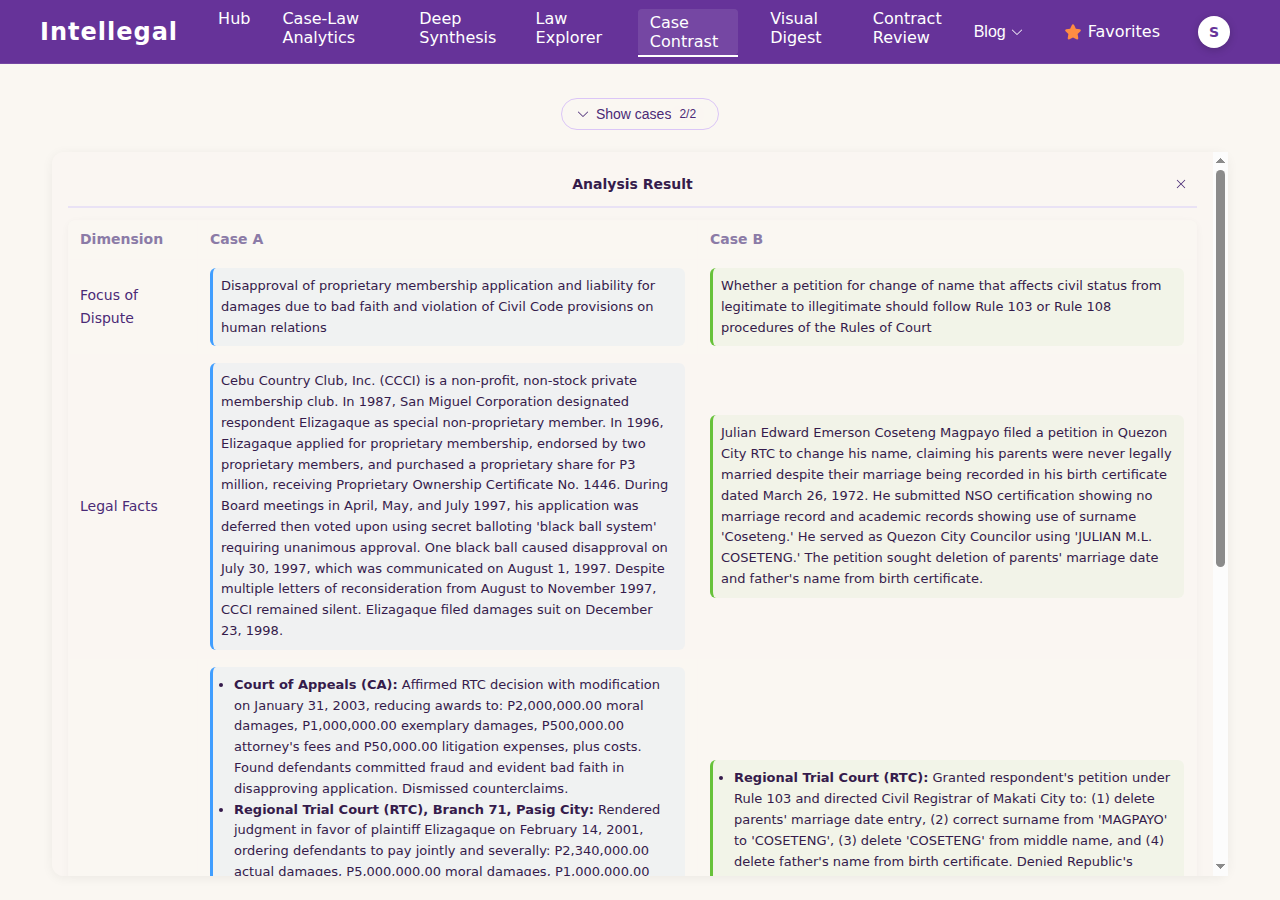
Task: Click the Case A column header
Action: (237, 239)
